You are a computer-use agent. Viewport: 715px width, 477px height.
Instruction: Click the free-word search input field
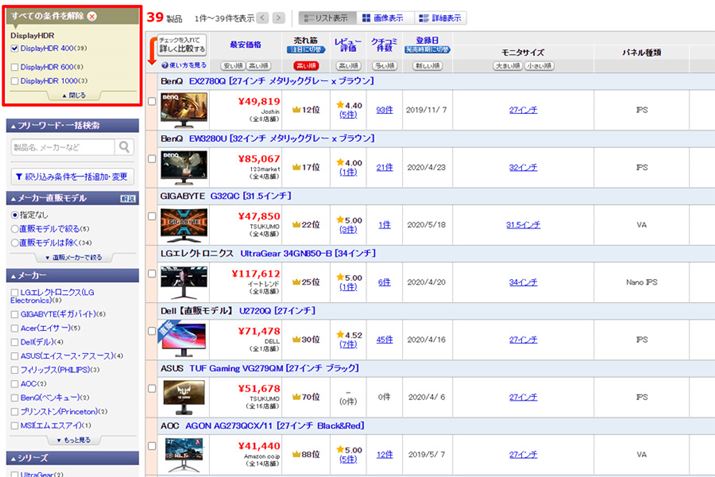point(61,148)
